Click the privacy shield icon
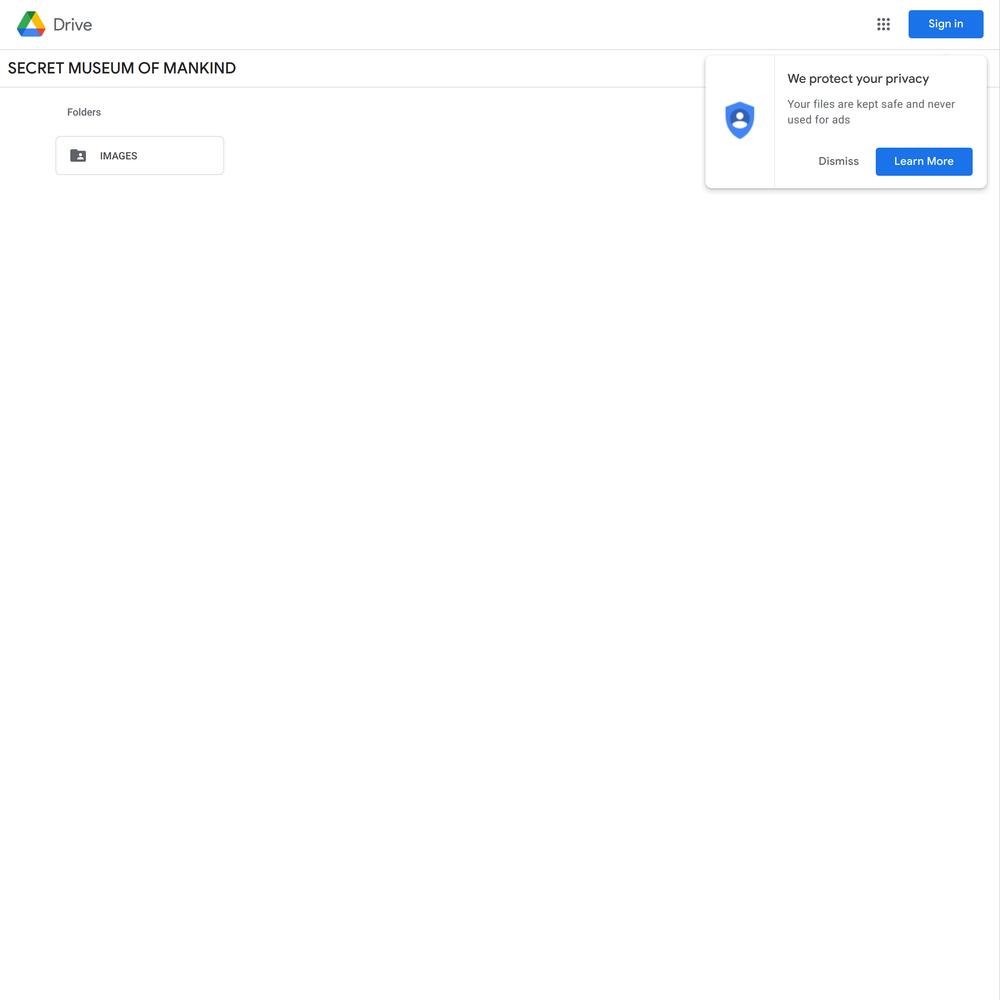 click(739, 120)
